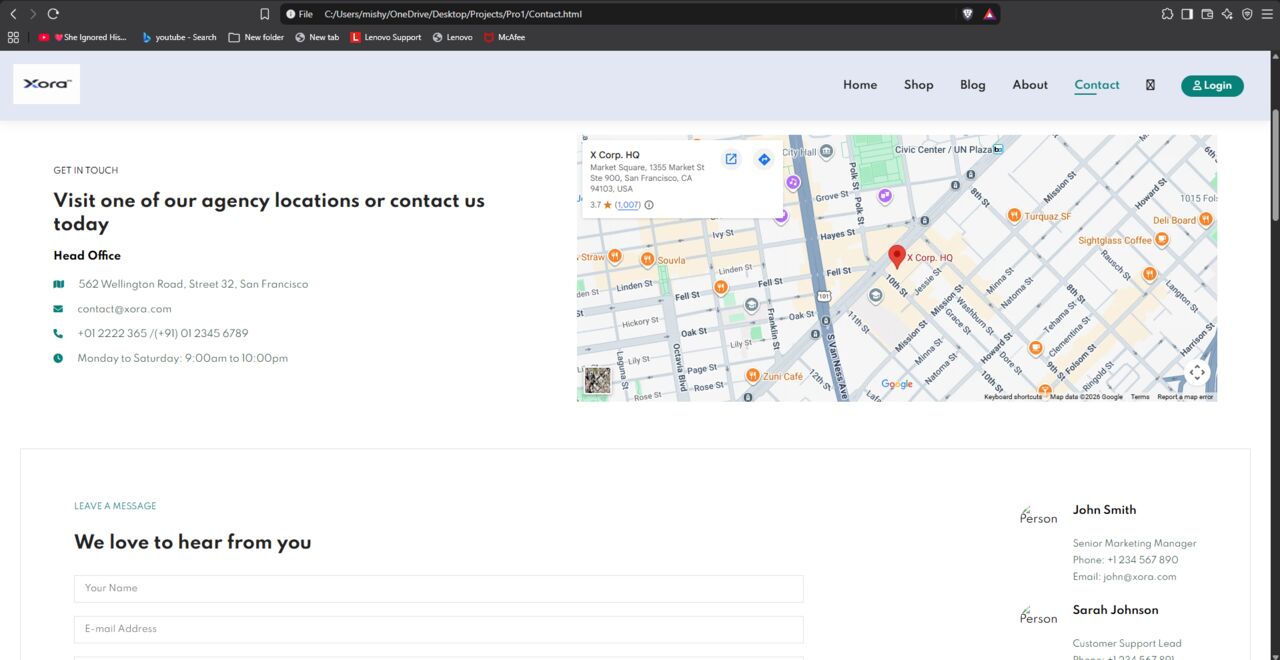Get directions to X Corp. HQ

(764, 159)
